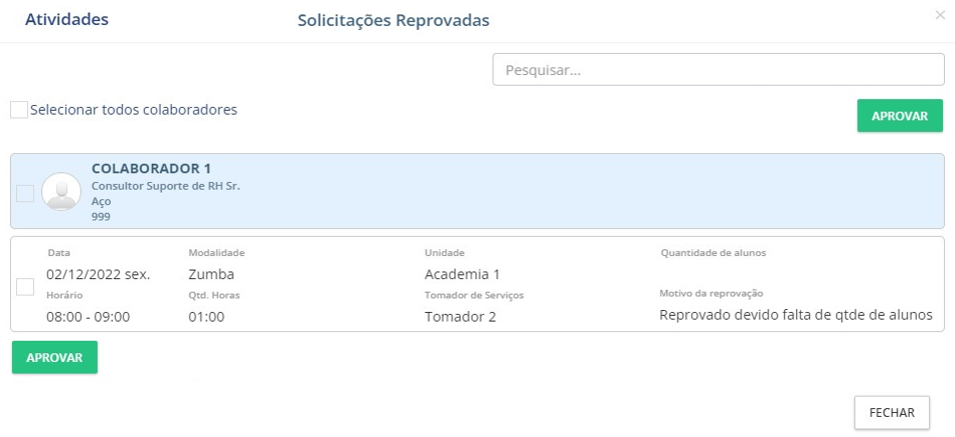This screenshot has height=437, width=955.
Task: Click the 'Tomador 2' service taker value
Action: coord(460,317)
